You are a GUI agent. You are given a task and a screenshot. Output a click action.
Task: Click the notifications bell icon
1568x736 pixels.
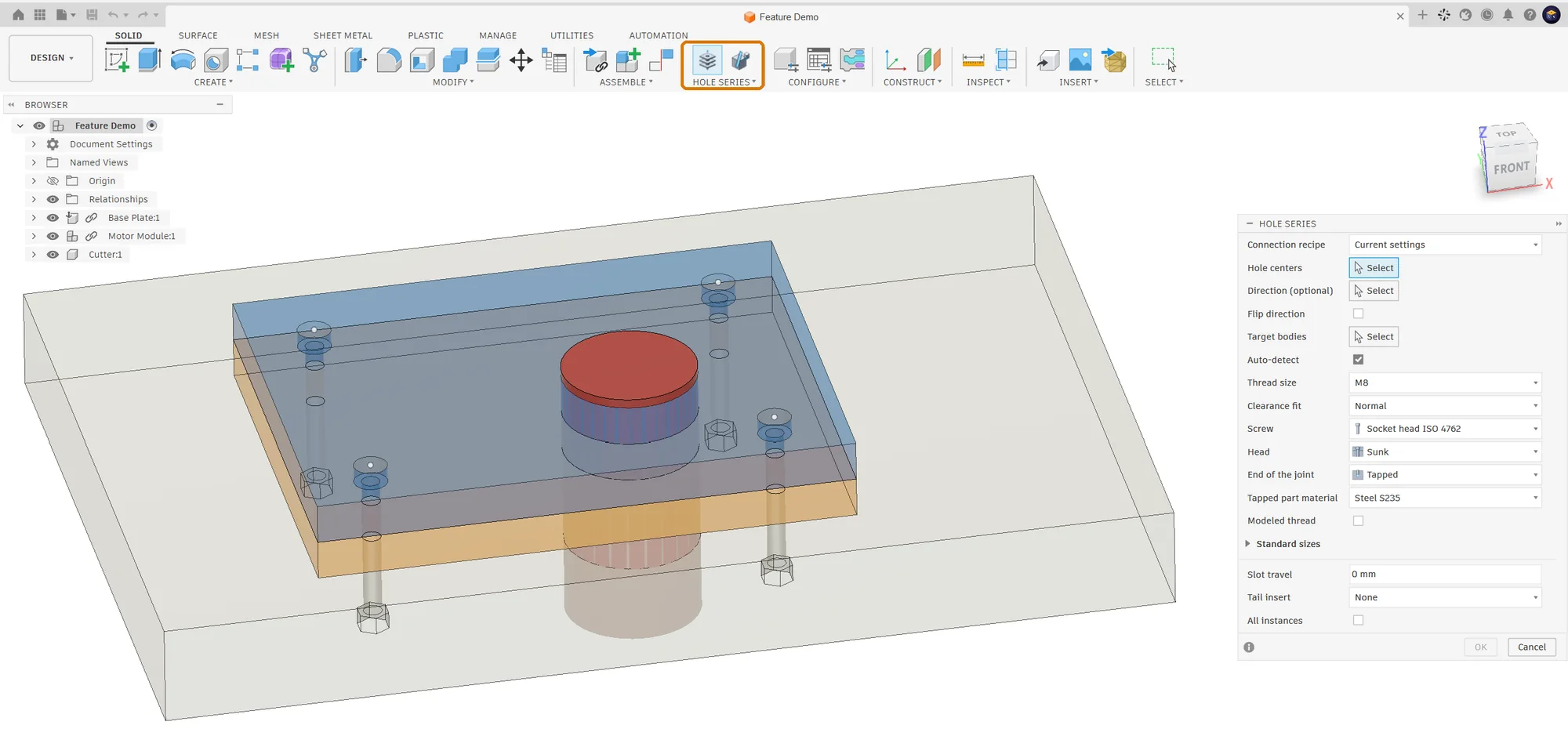(1508, 15)
